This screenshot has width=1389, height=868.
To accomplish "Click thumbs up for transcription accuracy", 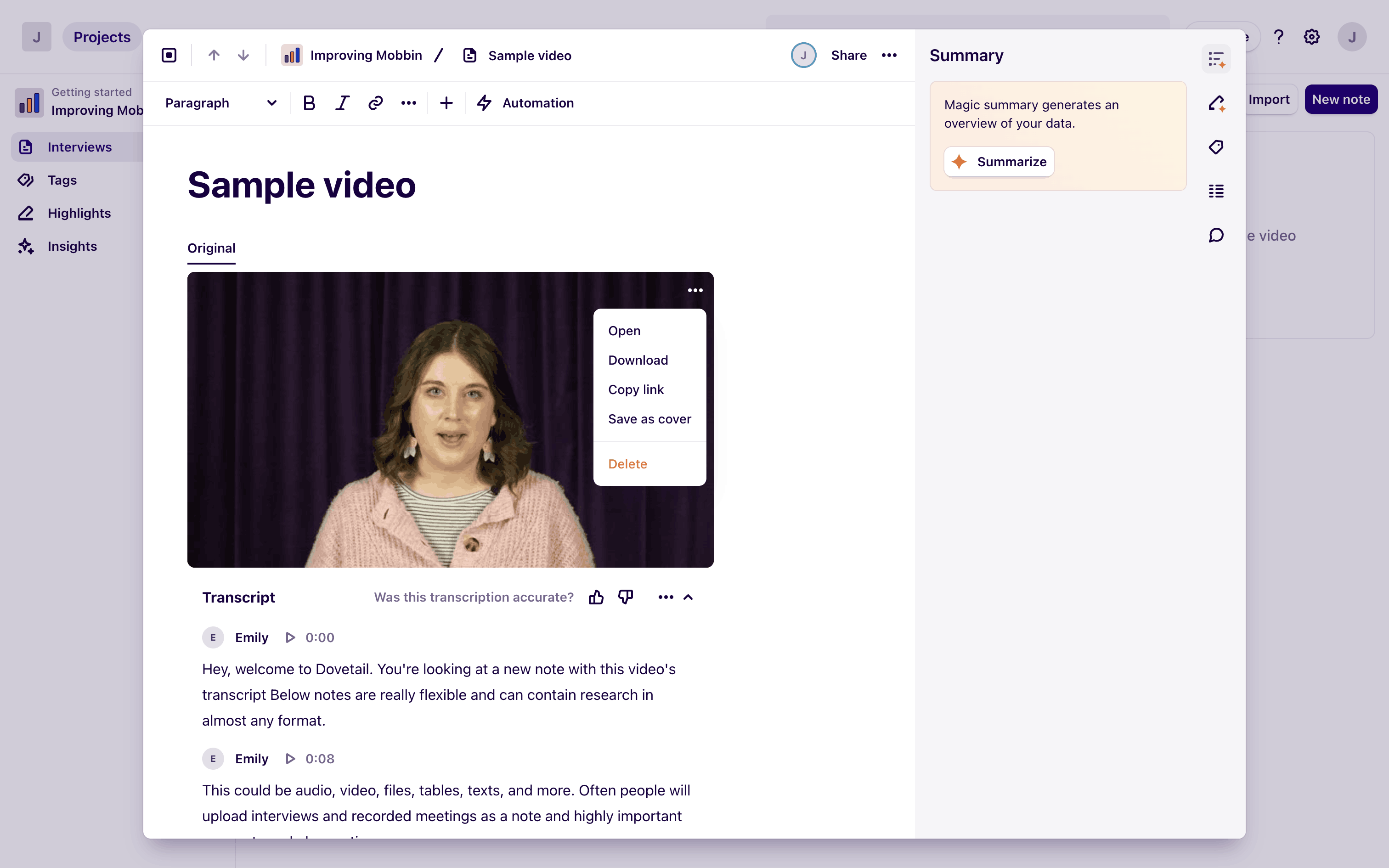I will 596,597.
